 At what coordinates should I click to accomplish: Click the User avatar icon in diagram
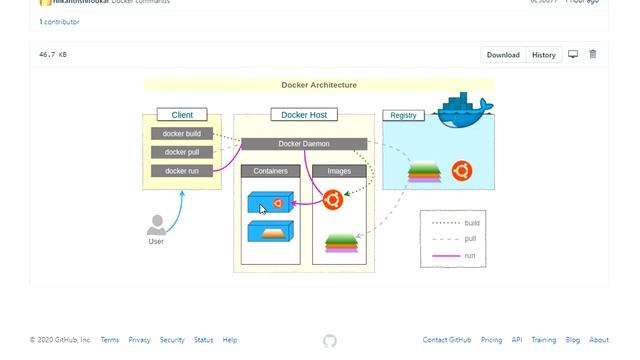coord(156,225)
